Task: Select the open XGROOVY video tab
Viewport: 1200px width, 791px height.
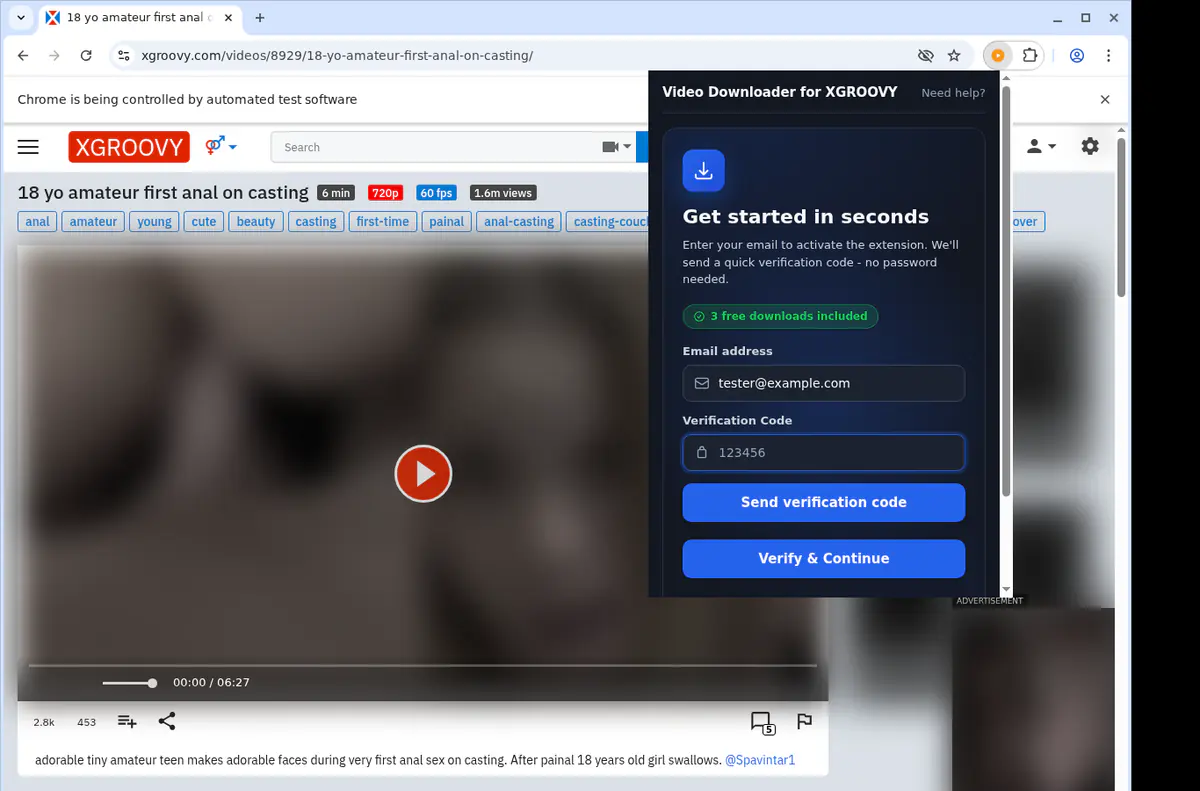Action: pos(139,18)
